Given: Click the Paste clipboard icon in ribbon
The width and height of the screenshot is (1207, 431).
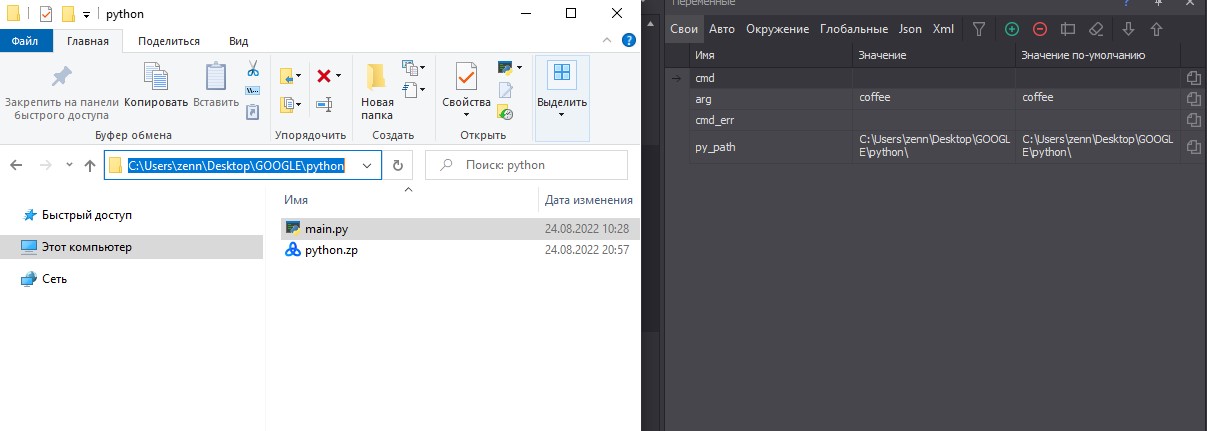Looking at the screenshot, I should pos(216,78).
